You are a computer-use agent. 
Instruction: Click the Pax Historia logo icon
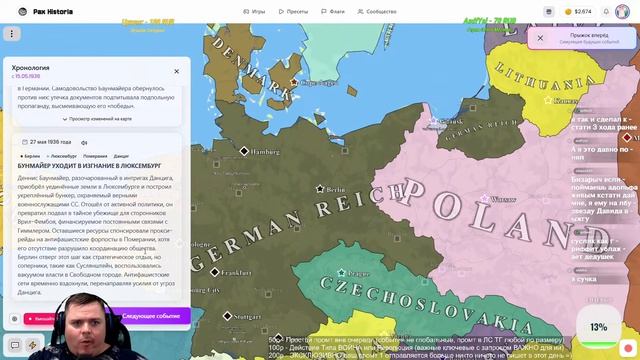[22, 11]
